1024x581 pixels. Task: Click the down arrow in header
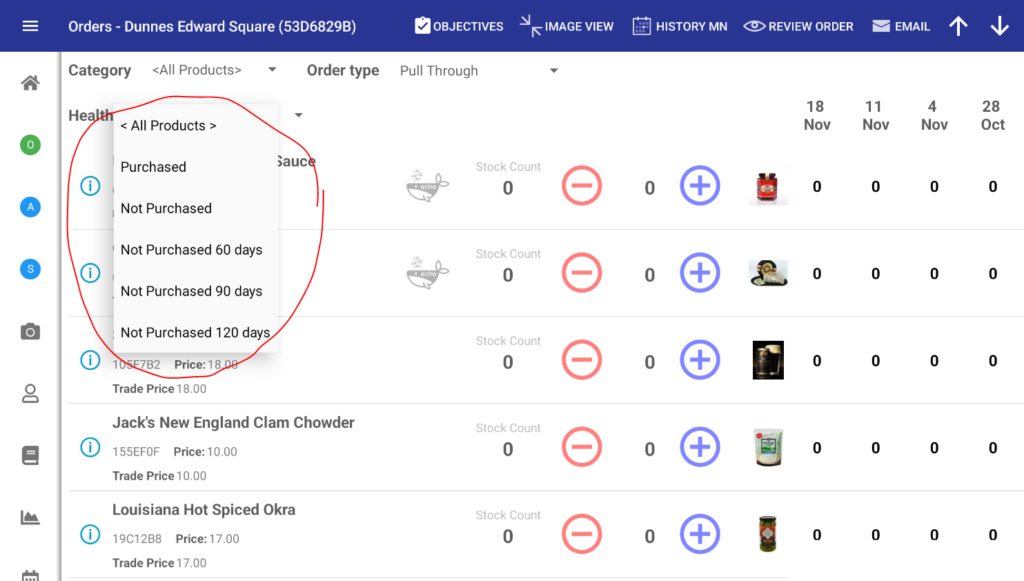[x=999, y=26]
